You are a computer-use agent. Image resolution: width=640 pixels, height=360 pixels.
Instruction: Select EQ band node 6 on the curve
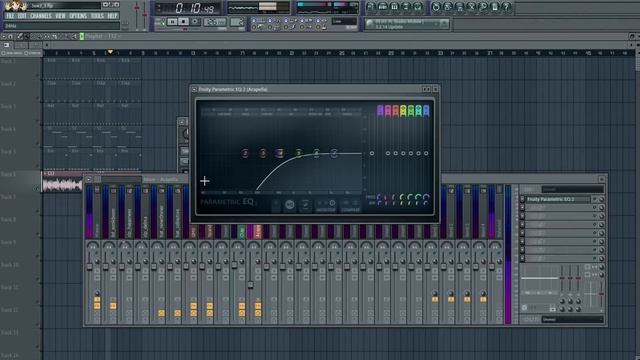click(316, 153)
